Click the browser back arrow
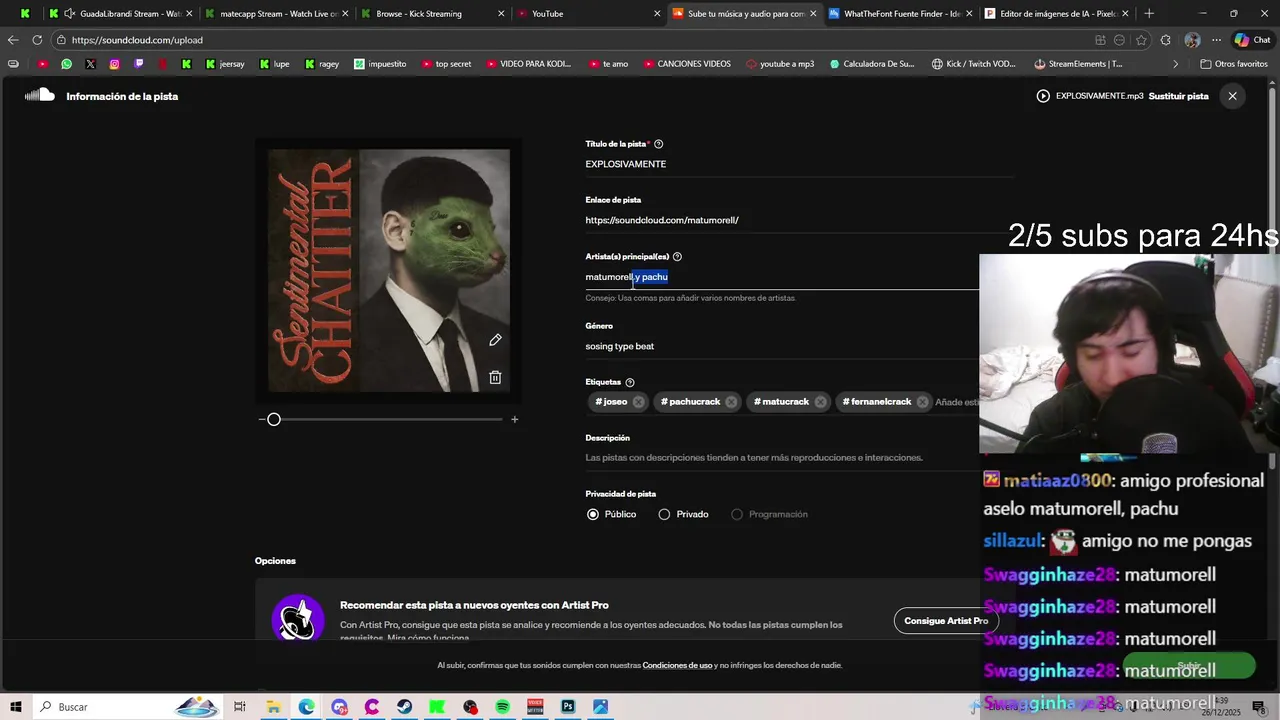Image resolution: width=1280 pixels, height=720 pixels. coord(13,40)
